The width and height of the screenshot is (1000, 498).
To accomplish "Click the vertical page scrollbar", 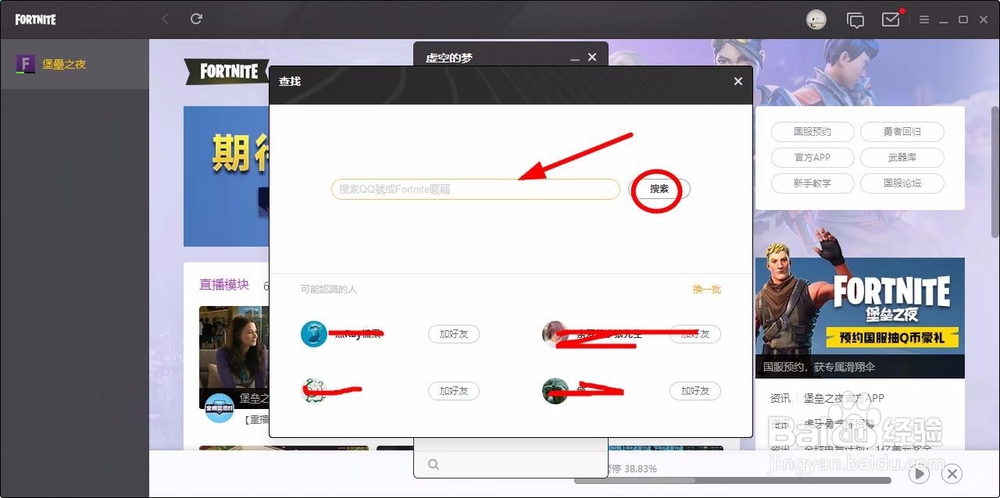I will point(995,172).
